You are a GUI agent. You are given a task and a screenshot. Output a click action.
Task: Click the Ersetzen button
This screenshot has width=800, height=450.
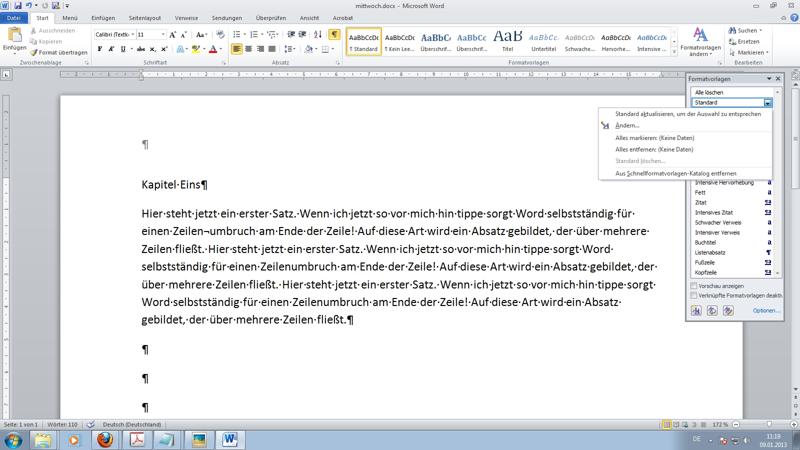coord(750,41)
